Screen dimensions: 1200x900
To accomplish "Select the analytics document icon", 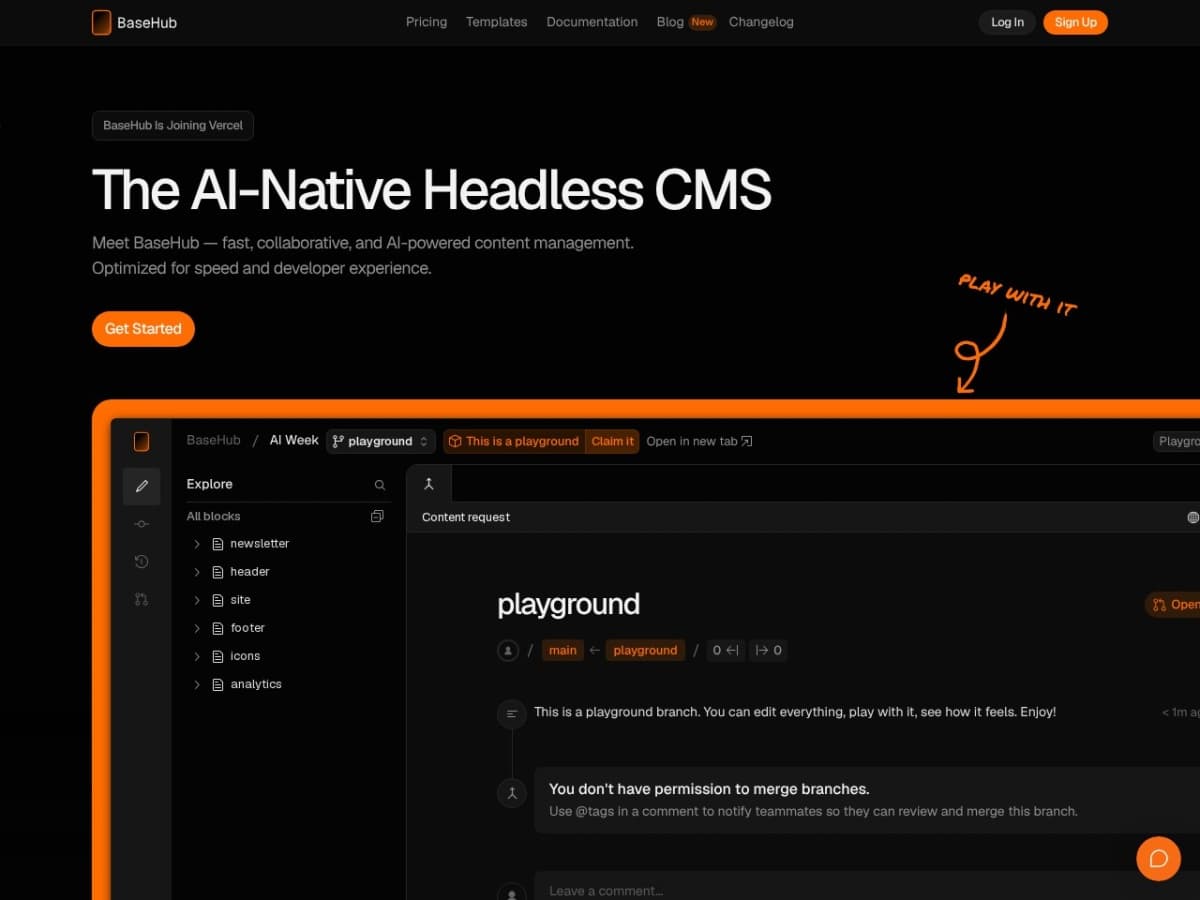I will point(217,684).
